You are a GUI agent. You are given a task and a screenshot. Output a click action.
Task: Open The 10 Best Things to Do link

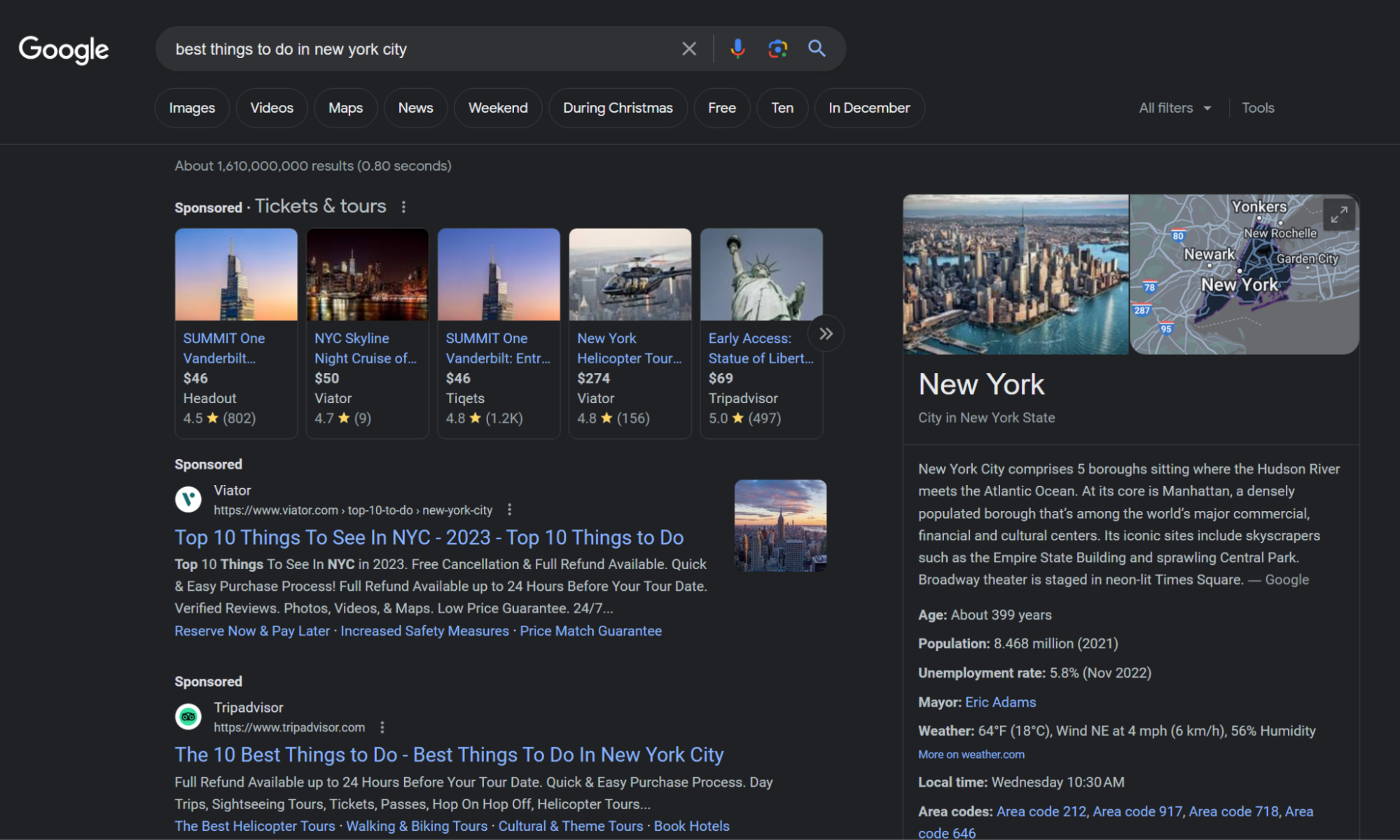pos(449,755)
